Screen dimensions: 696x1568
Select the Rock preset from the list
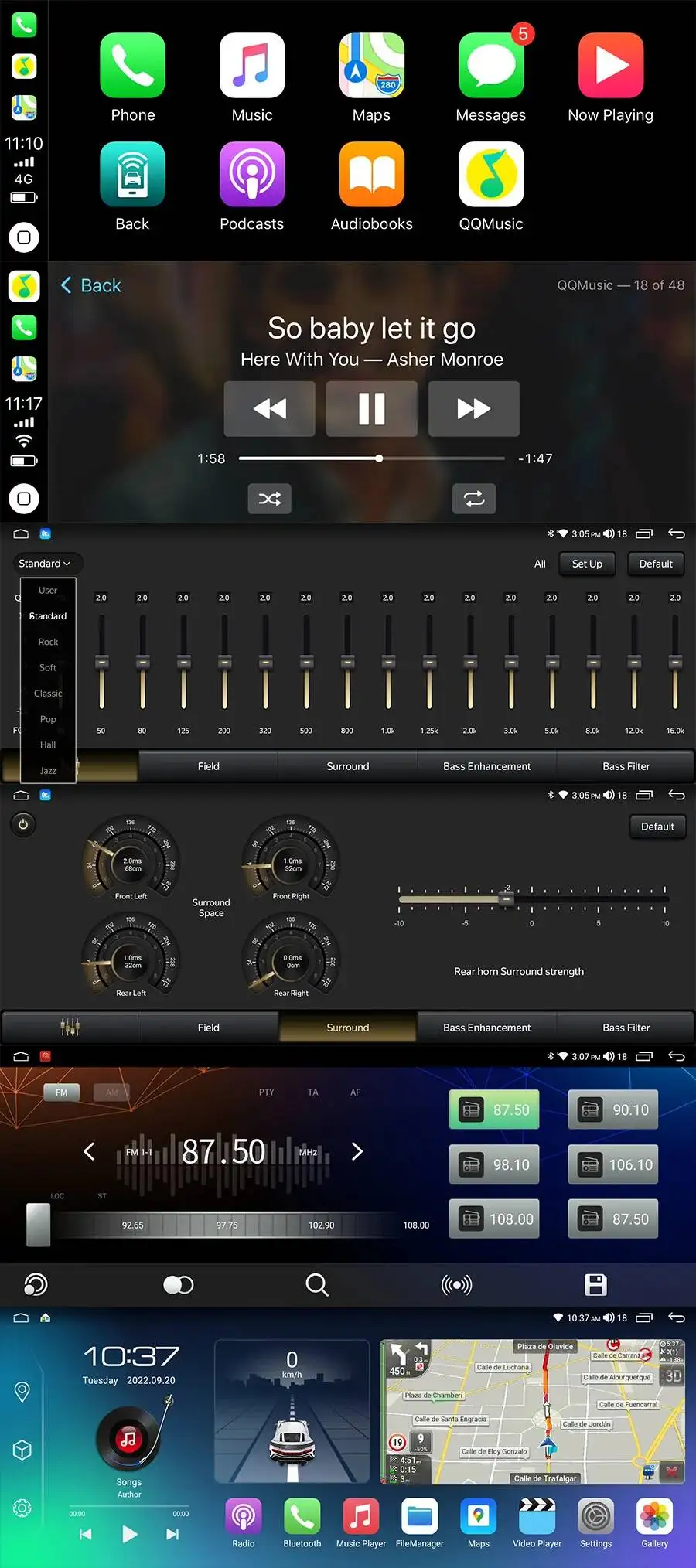click(x=48, y=642)
